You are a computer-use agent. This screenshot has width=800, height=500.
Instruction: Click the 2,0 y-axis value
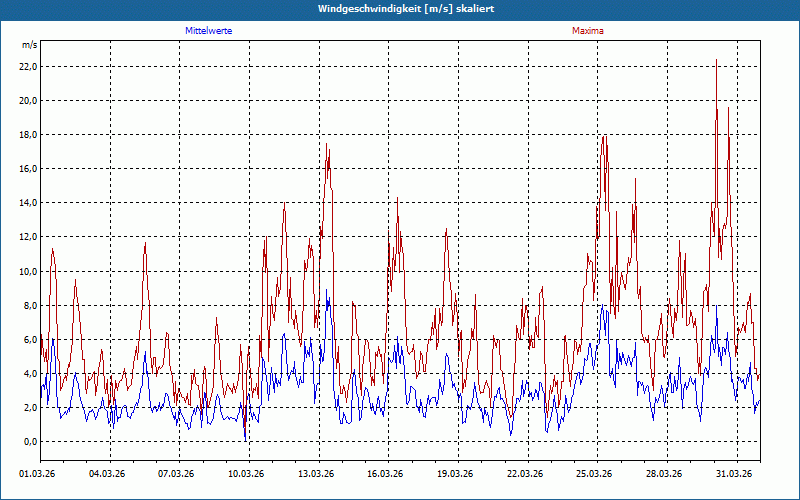[30, 408]
